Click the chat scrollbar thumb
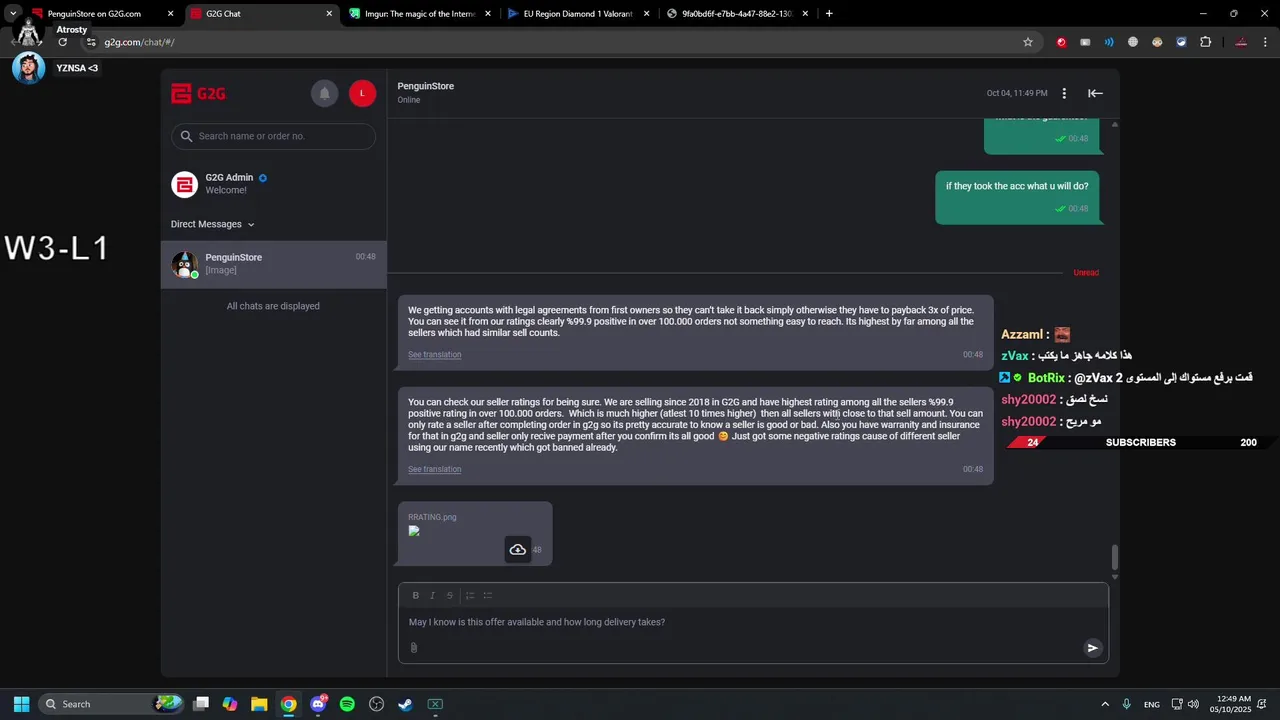 [1115, 557]
